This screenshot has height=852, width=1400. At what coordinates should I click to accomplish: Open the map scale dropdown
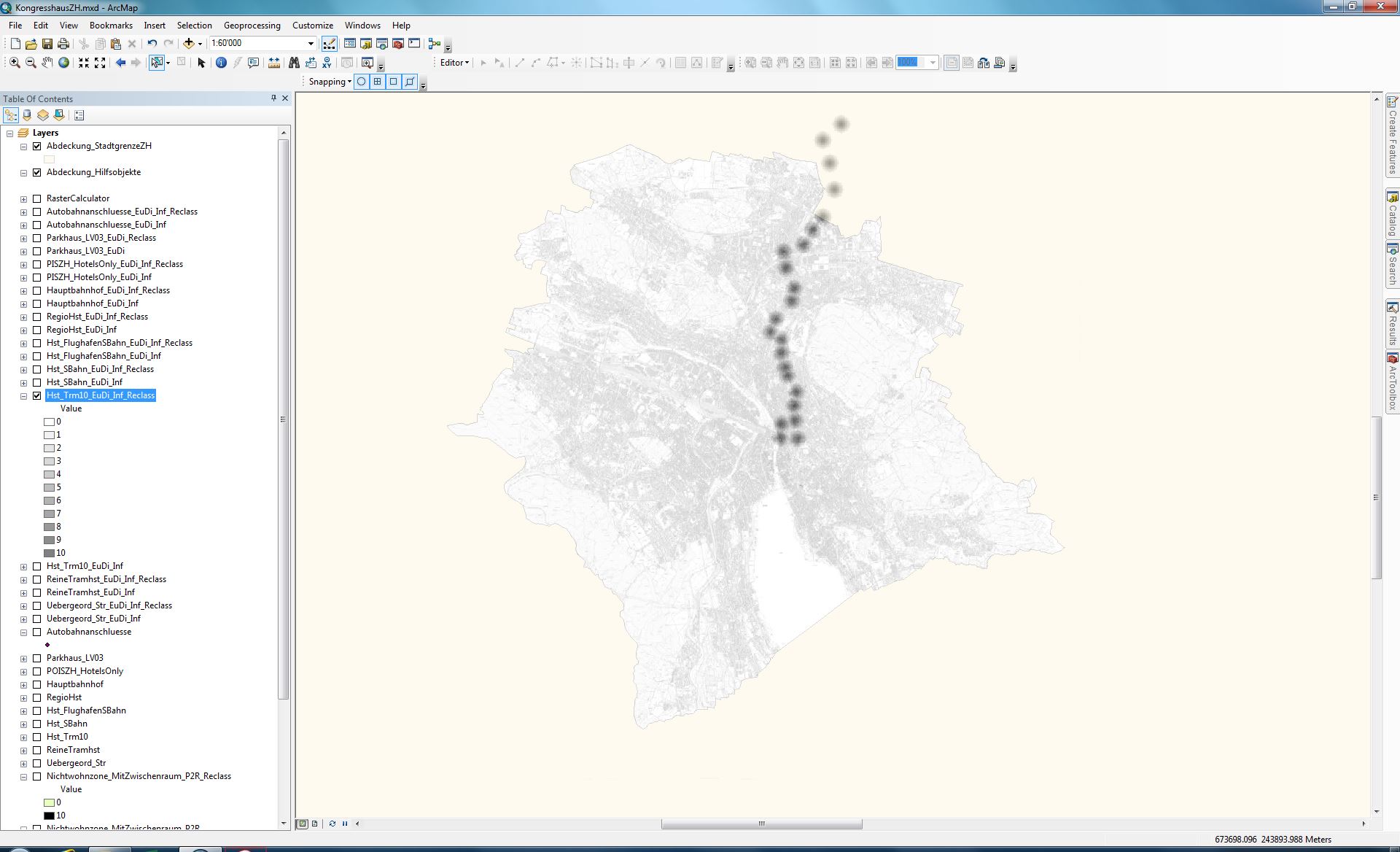point(311,44)
